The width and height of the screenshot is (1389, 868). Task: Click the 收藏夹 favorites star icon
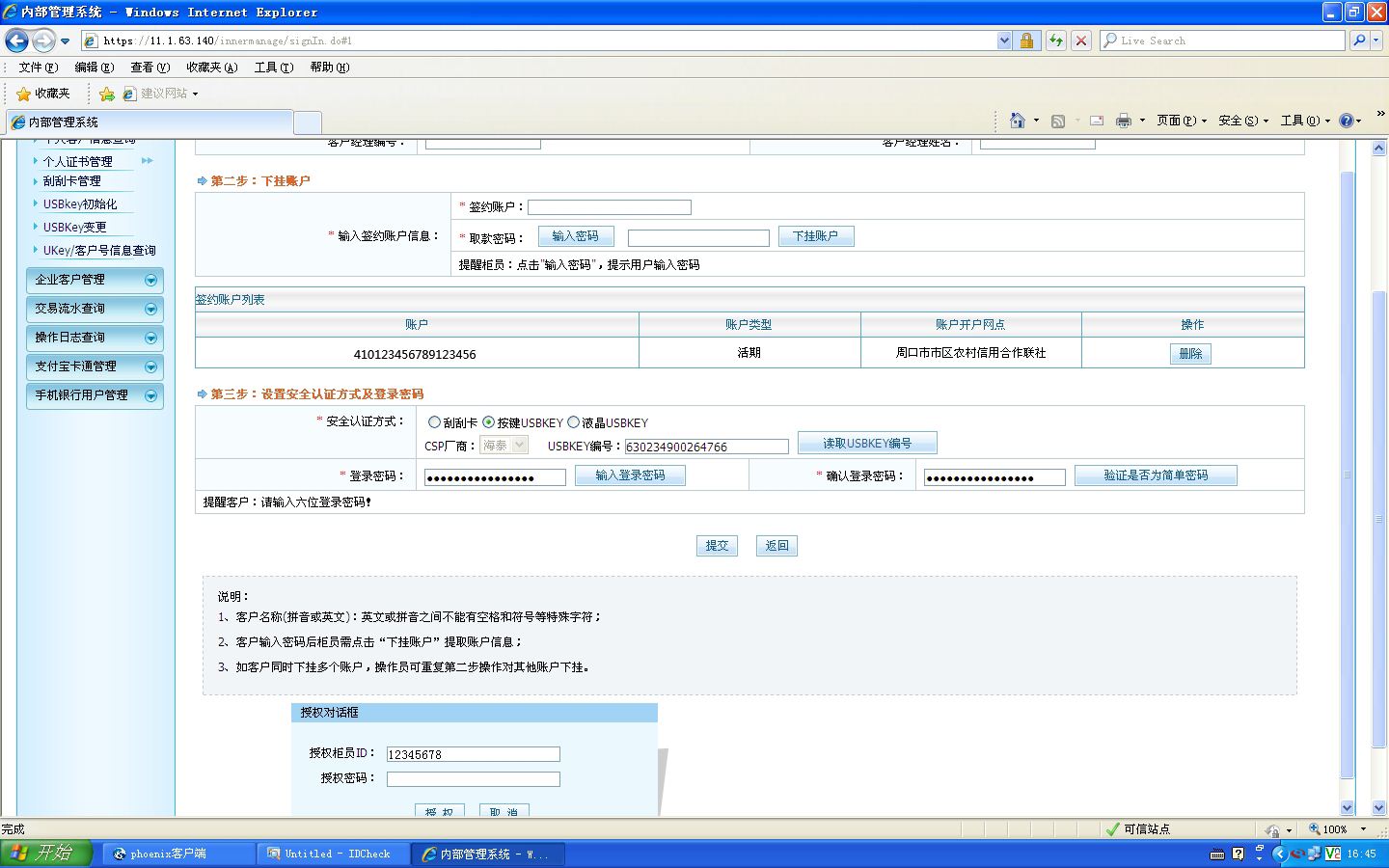23,94
